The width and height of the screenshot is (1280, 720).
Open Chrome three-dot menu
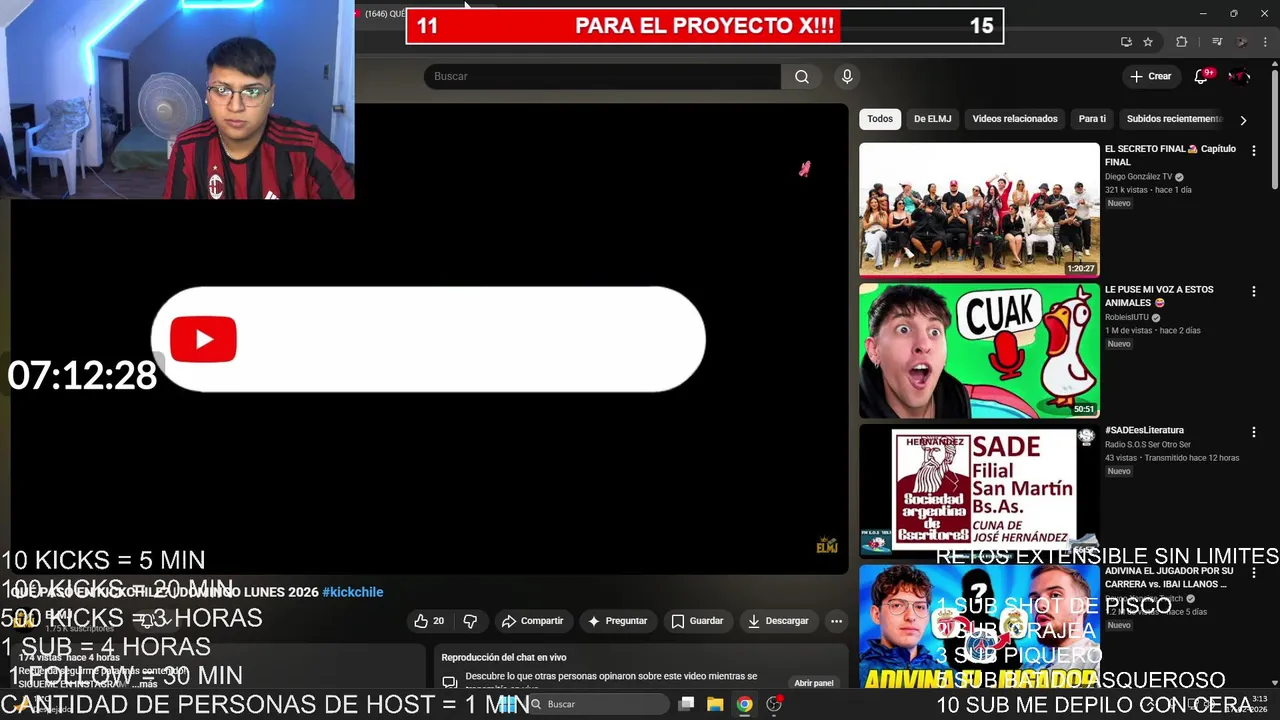[x=1267, y=42]
